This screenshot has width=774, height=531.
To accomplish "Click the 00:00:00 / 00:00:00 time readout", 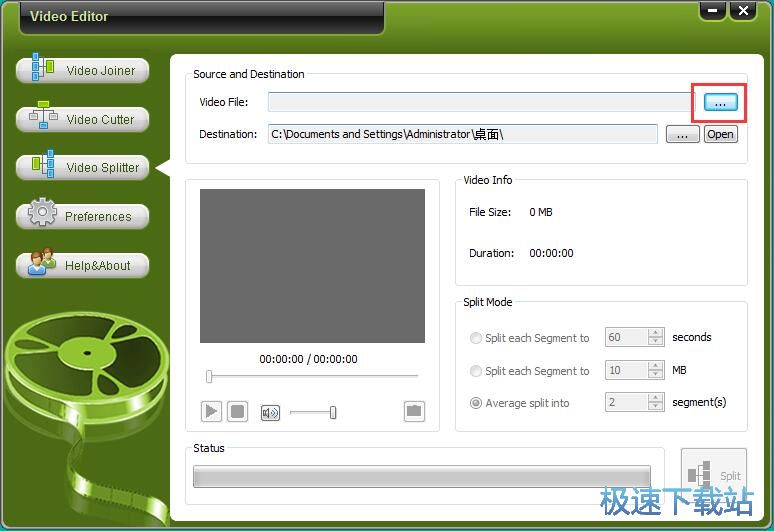I will [308, 359].
